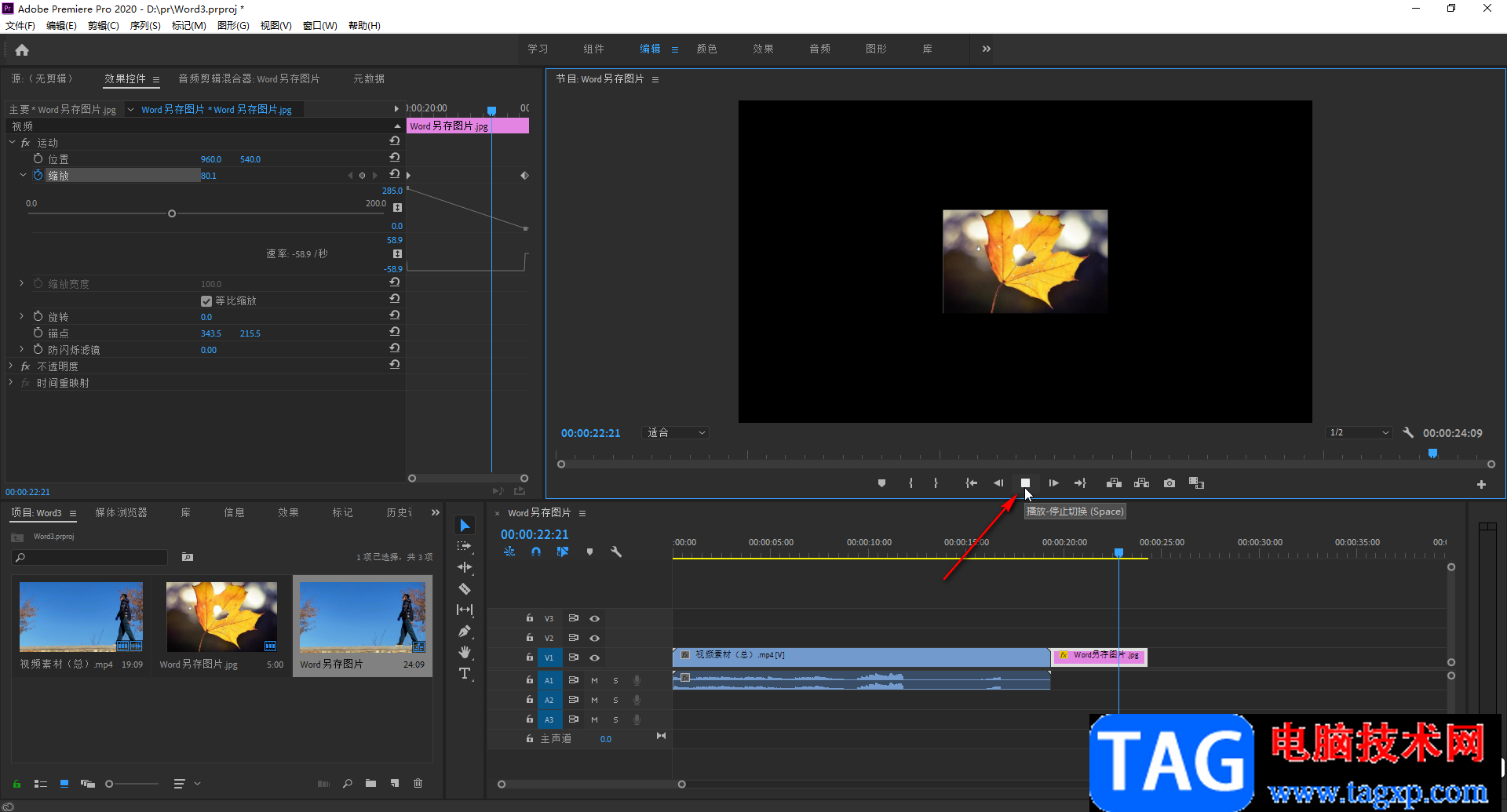Go to In point
The image size is (1507, 812).
(x=971, y=483)
